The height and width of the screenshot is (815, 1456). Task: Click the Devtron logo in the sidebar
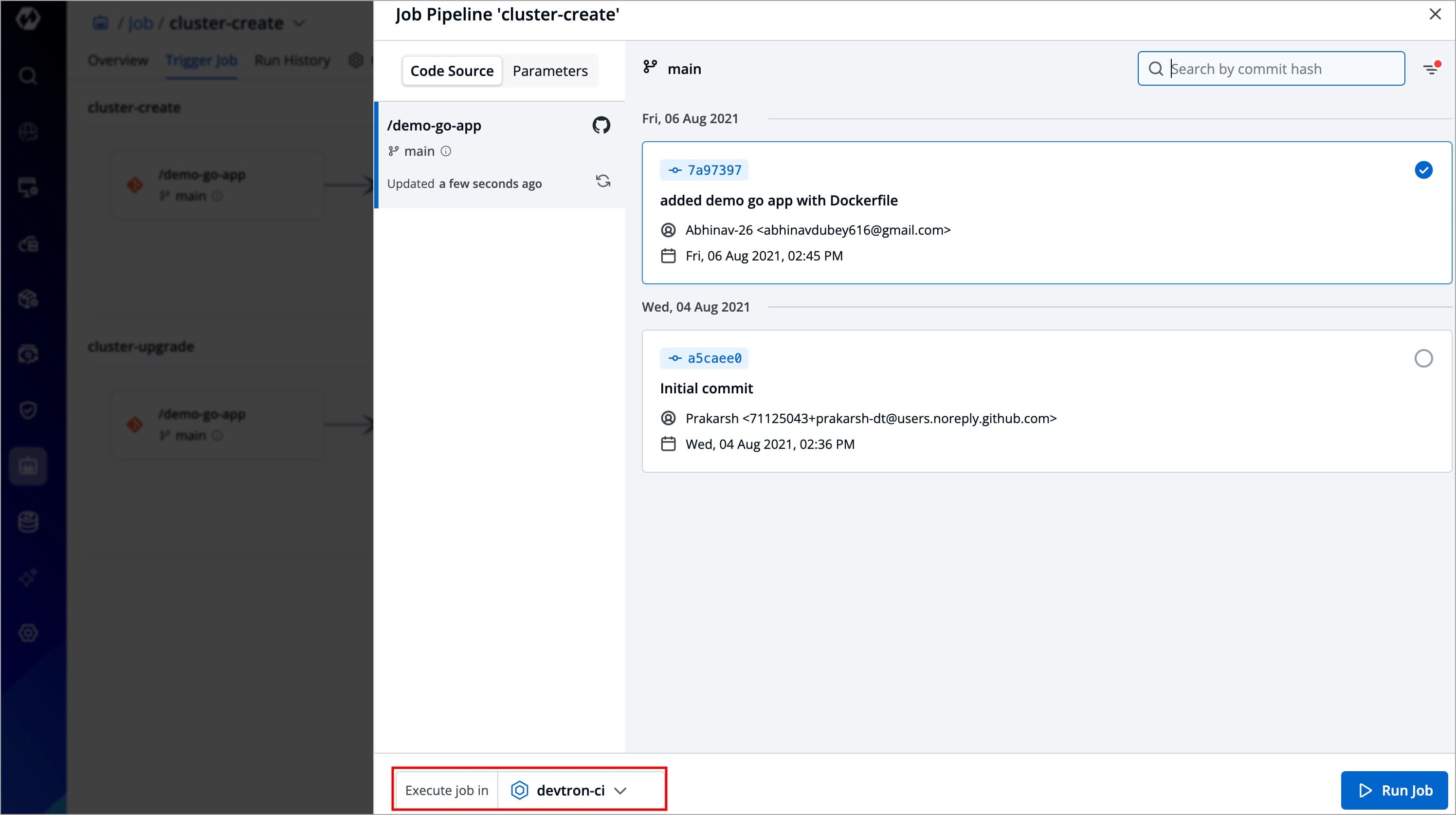tap(28, 19)
